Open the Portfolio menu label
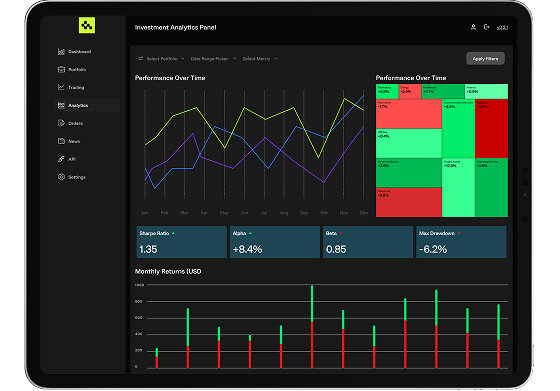560x391 pixels. [x=77, y=70]
